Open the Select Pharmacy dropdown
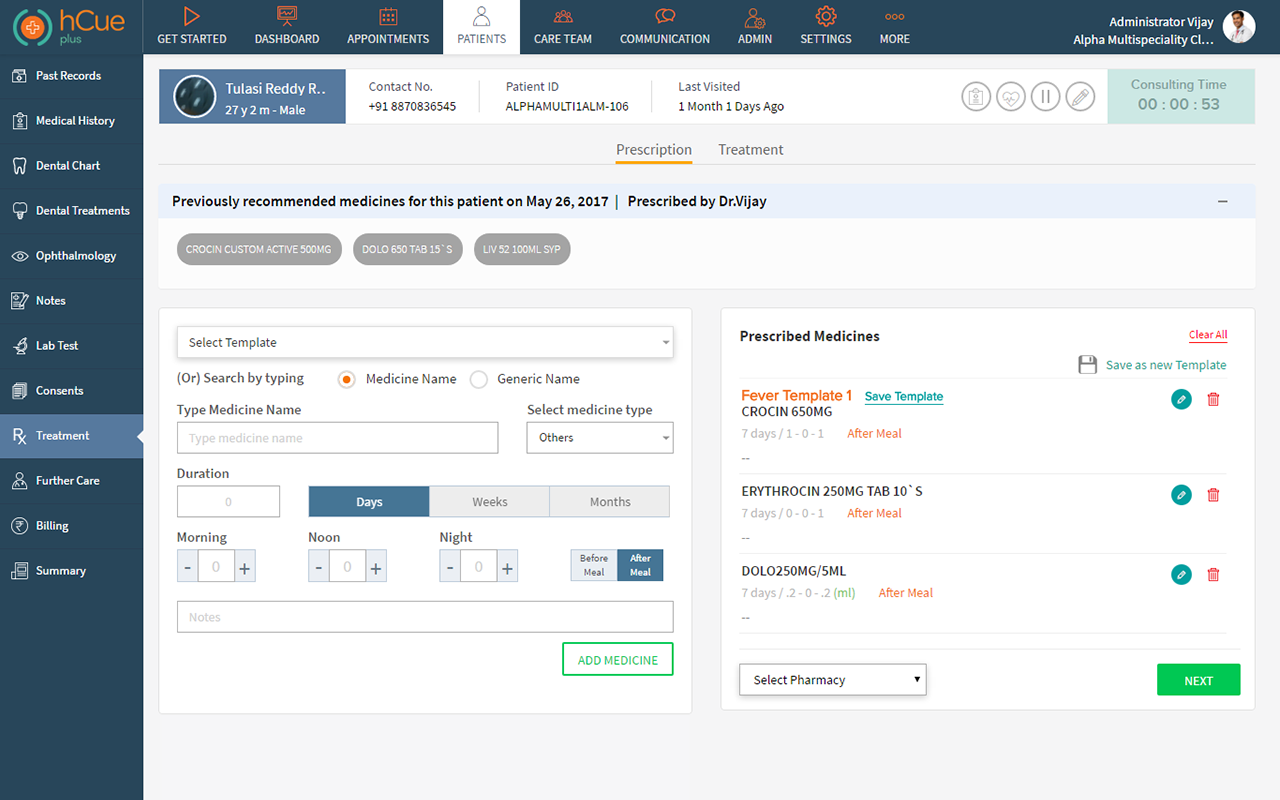Viewport: 1280px width, 800px height. tap(832, 680)
